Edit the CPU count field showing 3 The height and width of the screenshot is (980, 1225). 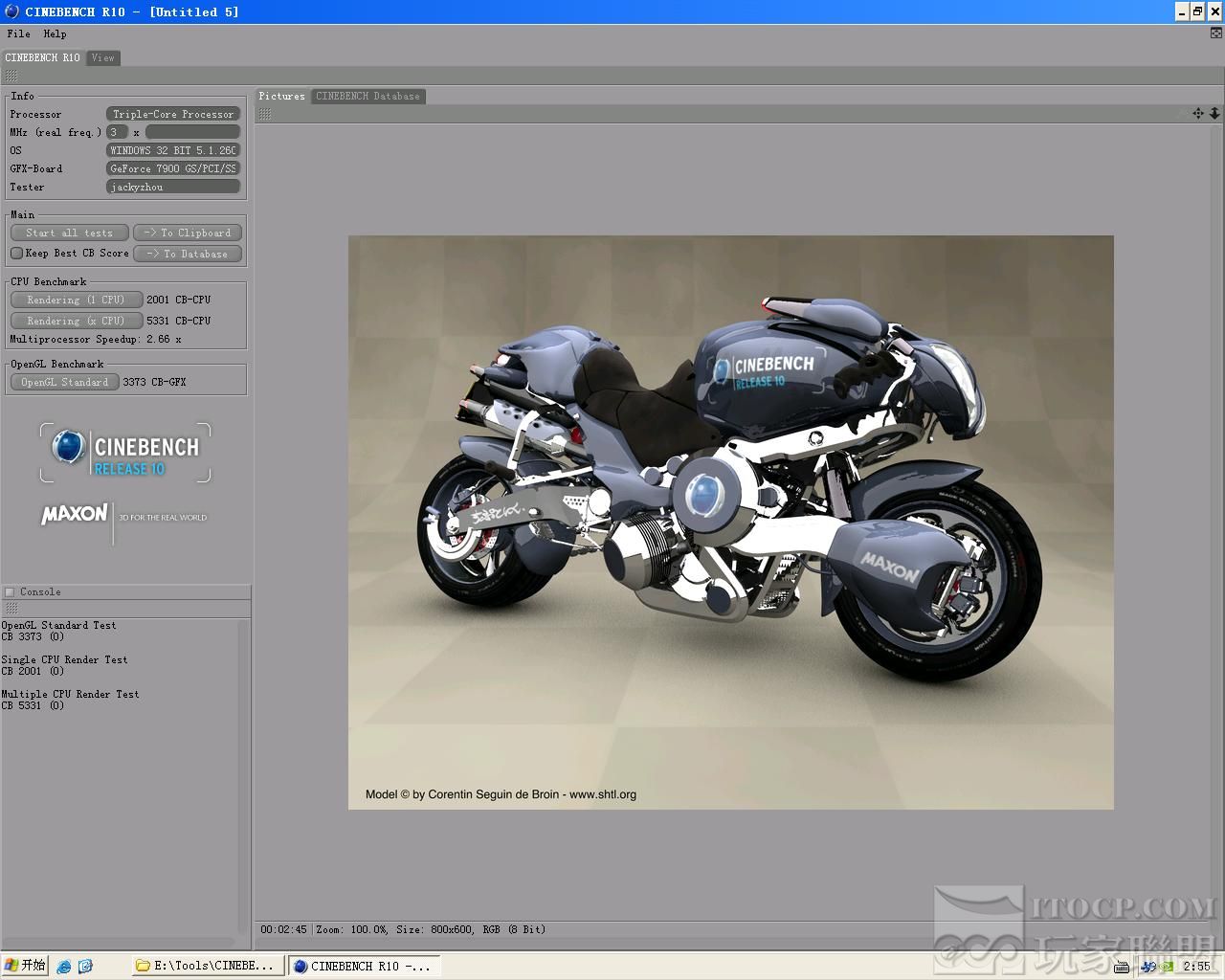pyautogui.click(x=117, y=132)
